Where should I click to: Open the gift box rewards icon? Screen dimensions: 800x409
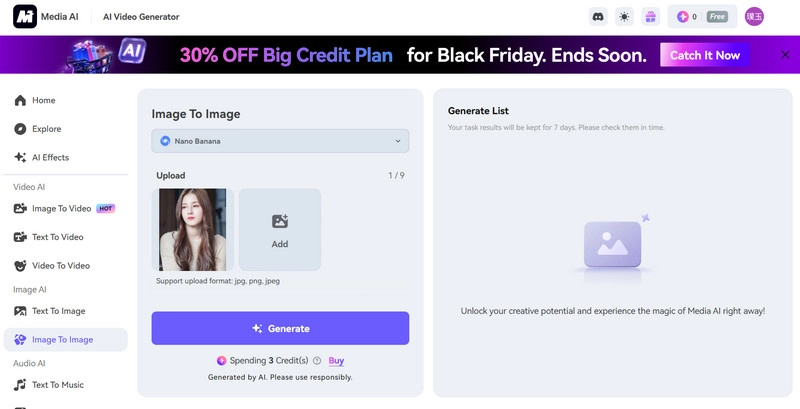tap(650, 16)
